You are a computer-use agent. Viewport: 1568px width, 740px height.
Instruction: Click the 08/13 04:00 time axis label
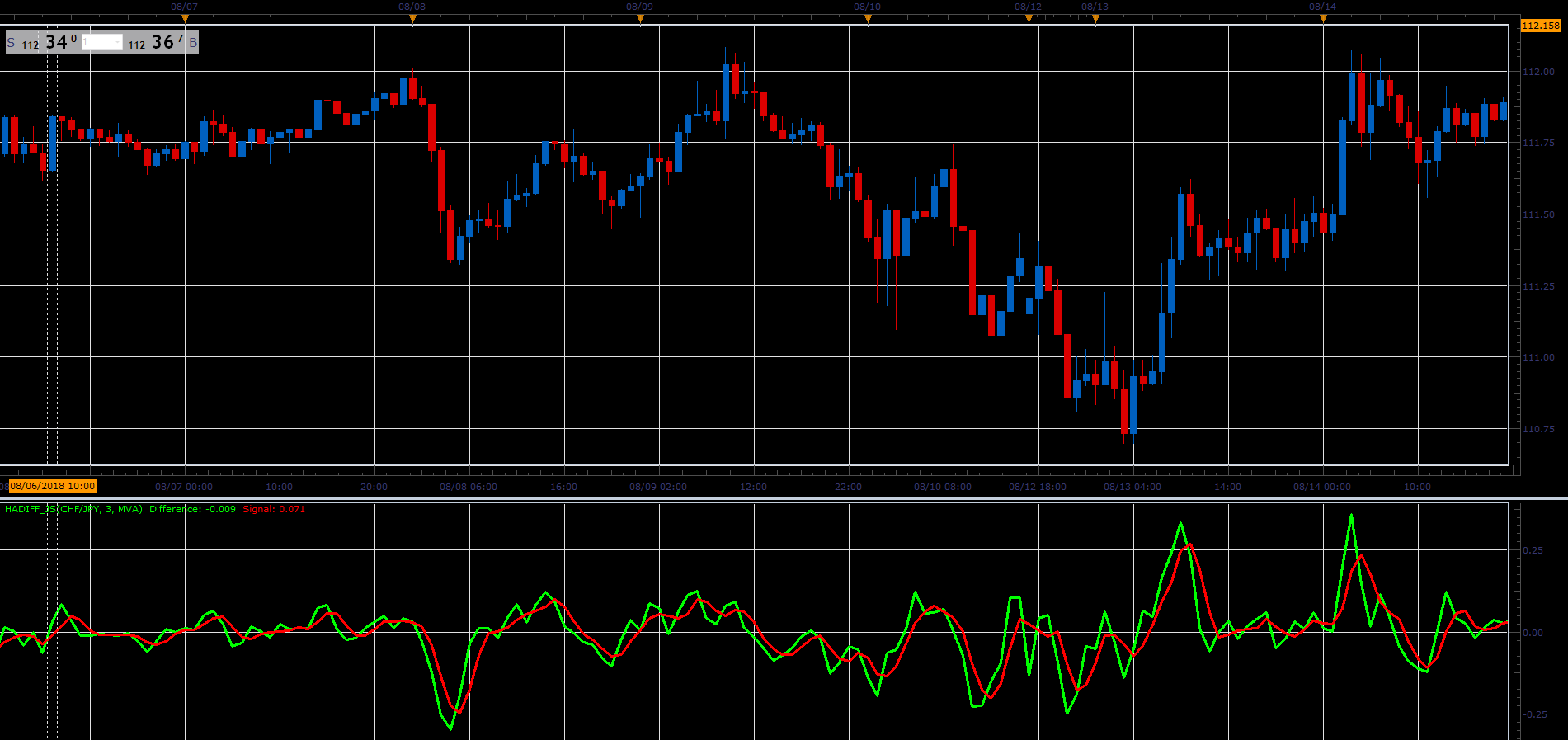pyautogui.click(x=1132, y=487)
